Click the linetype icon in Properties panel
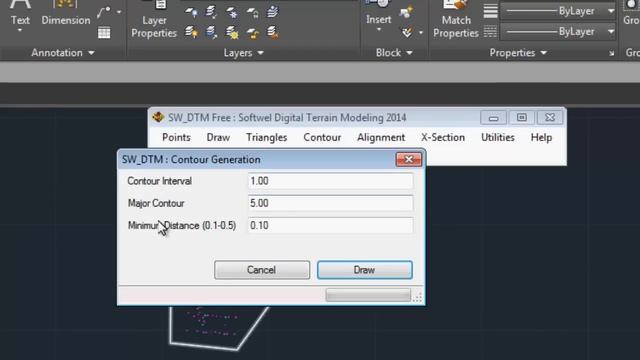The height and width of the screenshot is (360, 640). click(490, 31)
